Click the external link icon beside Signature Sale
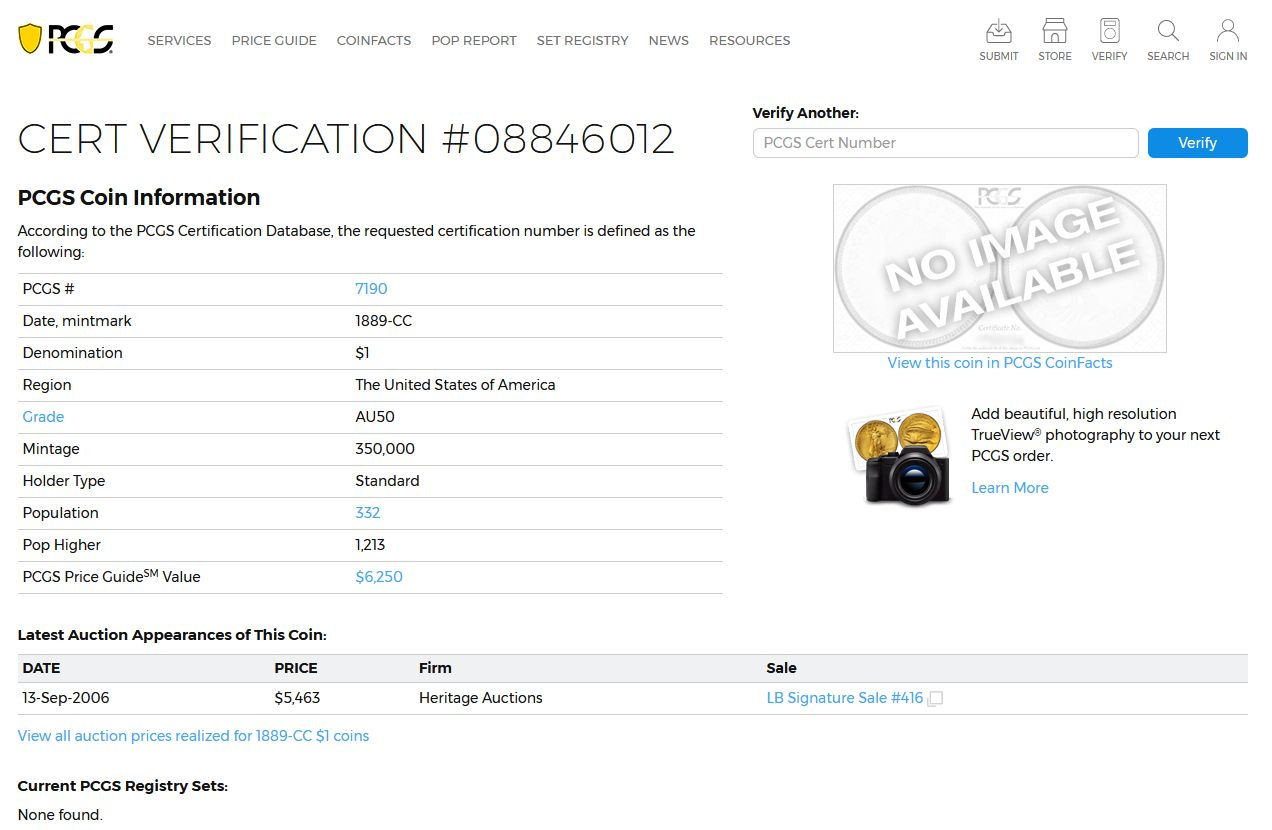 point(935,699)
